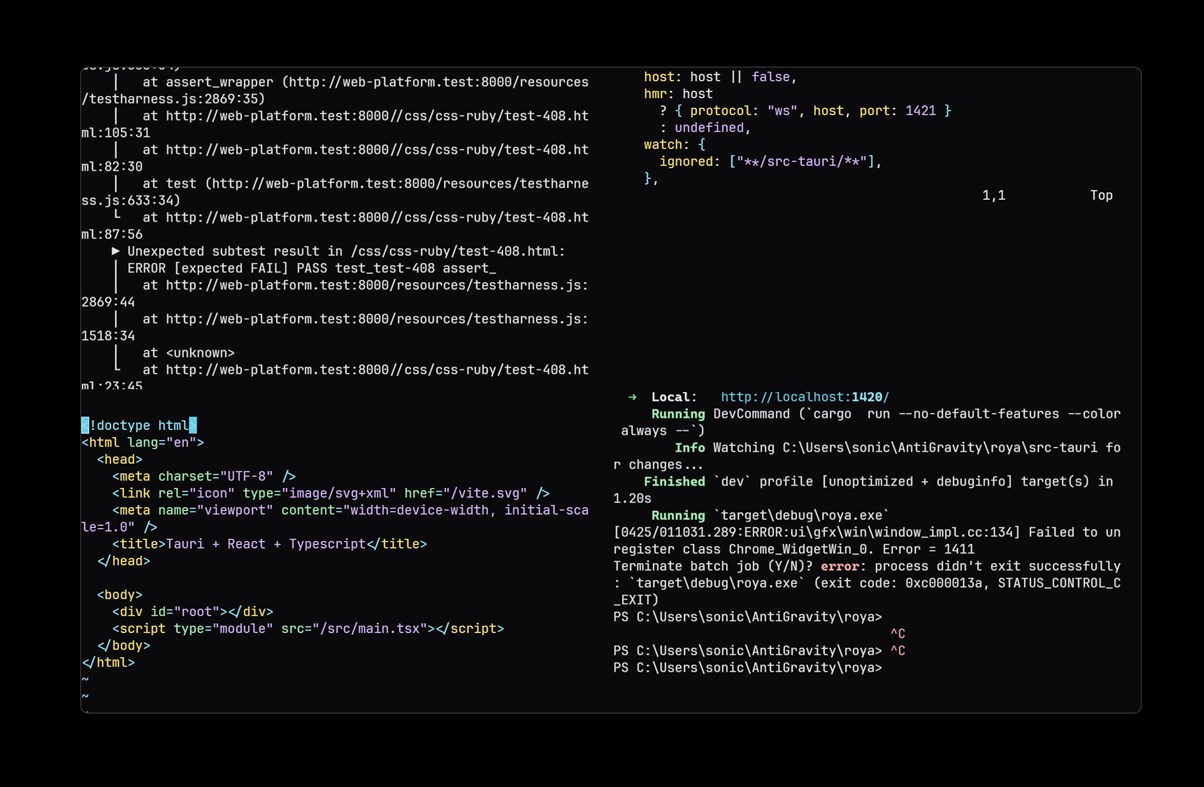Image resolution: width=1204 pixels, height=787 pixels.
Task: Click the '!doctype html' line in the editor
Action: tap(139, 425)
